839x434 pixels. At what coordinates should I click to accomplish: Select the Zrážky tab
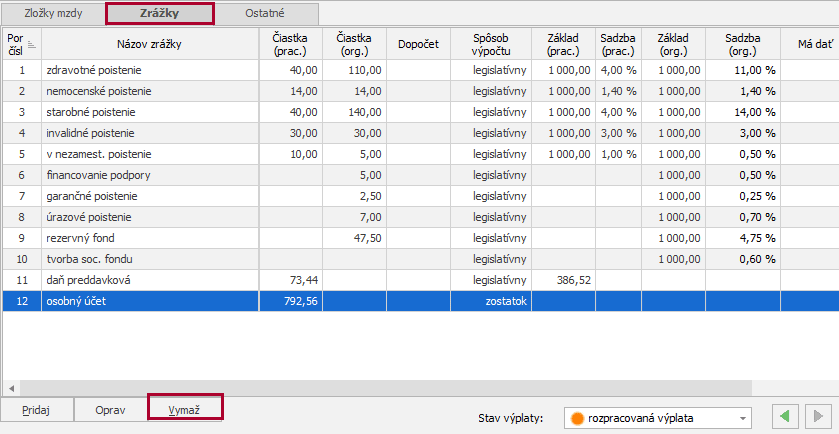[160, 14]
